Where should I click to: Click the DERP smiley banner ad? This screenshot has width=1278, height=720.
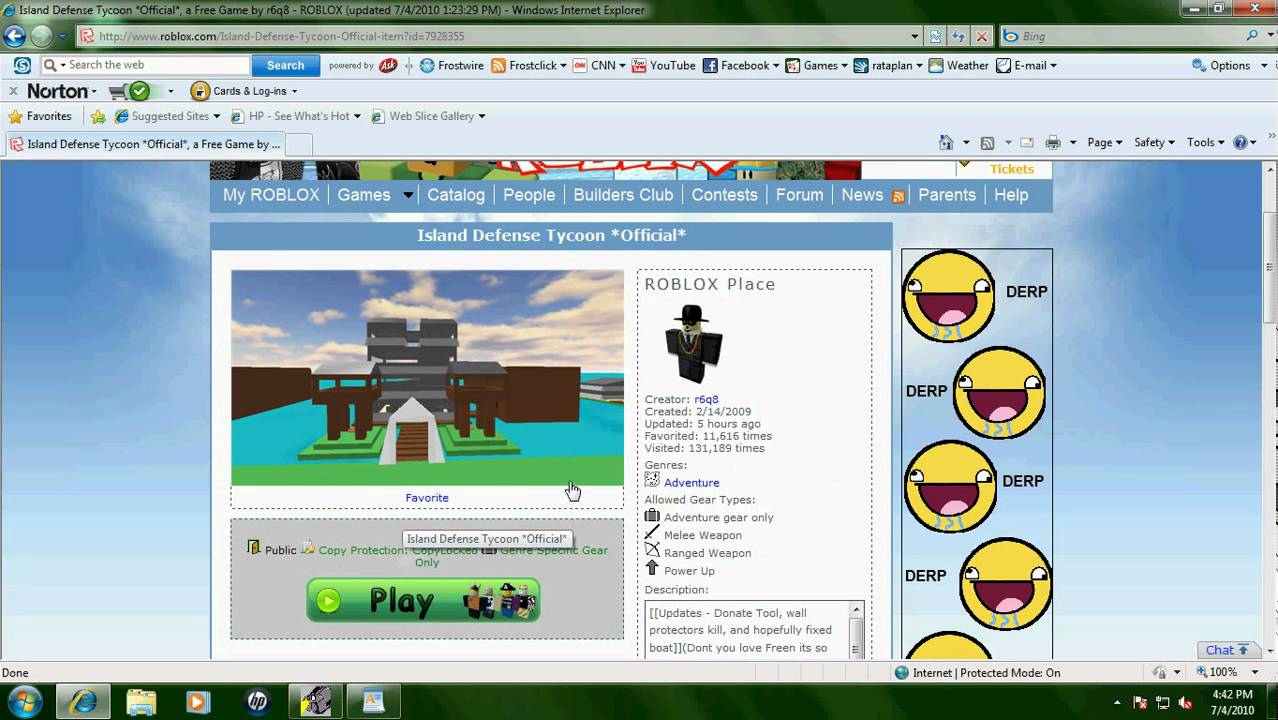coord(977,453)
